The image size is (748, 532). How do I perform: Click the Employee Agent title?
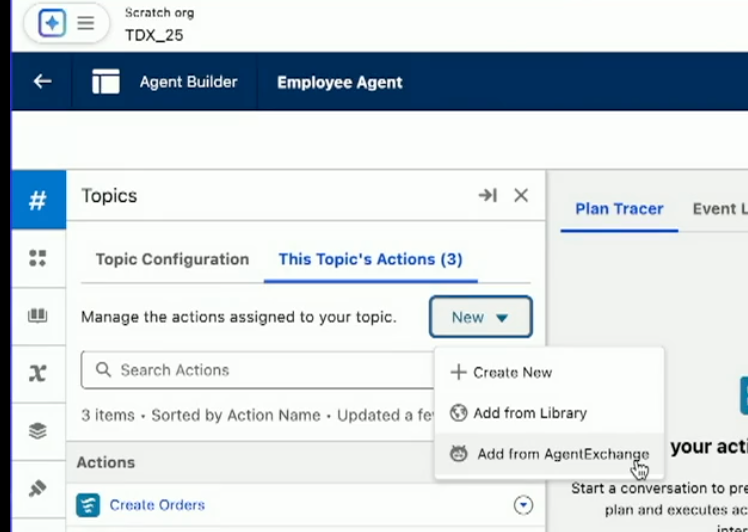[340, 82]
